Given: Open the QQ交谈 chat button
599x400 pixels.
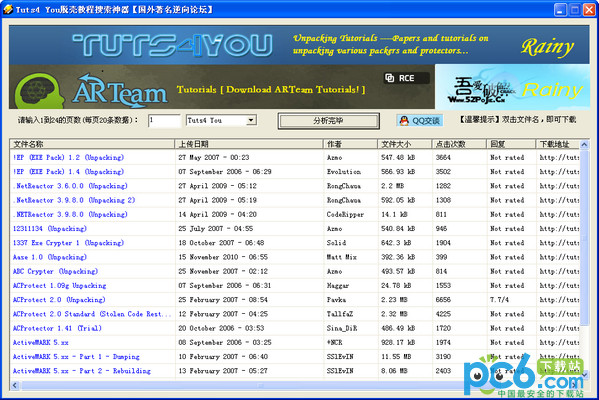Looking at the screenshot, I should tap(419, 121).
